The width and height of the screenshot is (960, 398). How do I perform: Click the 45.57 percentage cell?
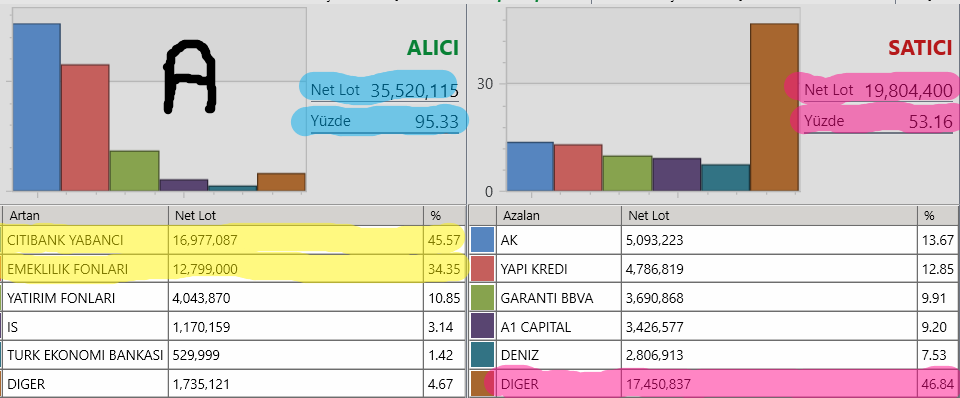(x=443, y=240)
